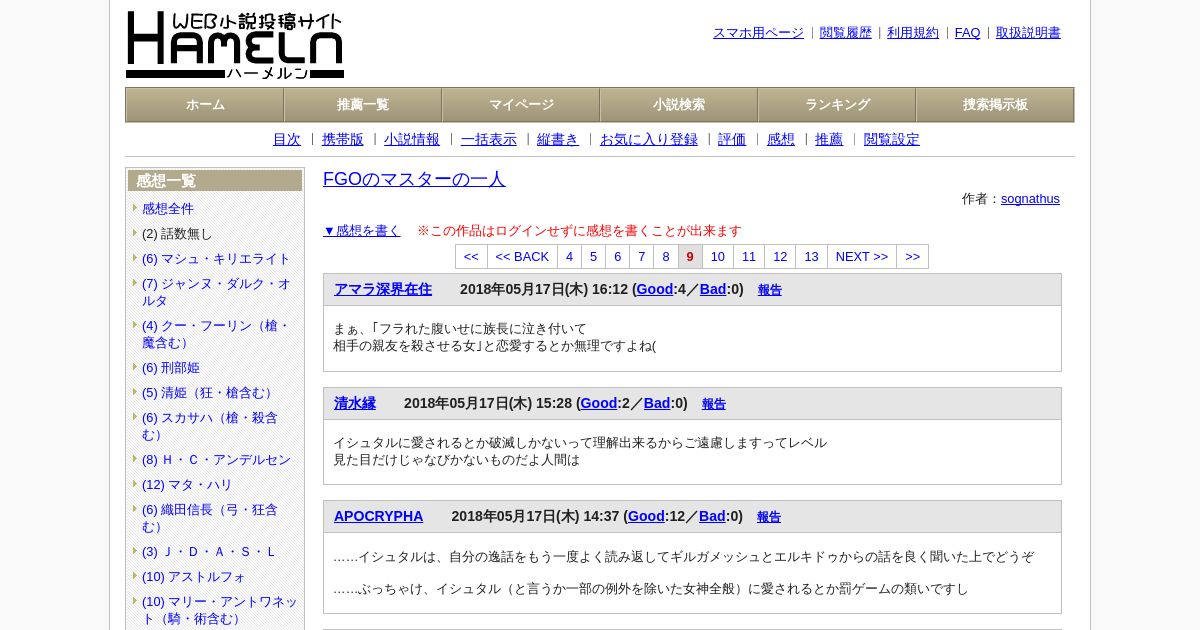1200x630 pixels.
Task: Open the ホーム navigation tab
Action: click(x=205, y=105)
